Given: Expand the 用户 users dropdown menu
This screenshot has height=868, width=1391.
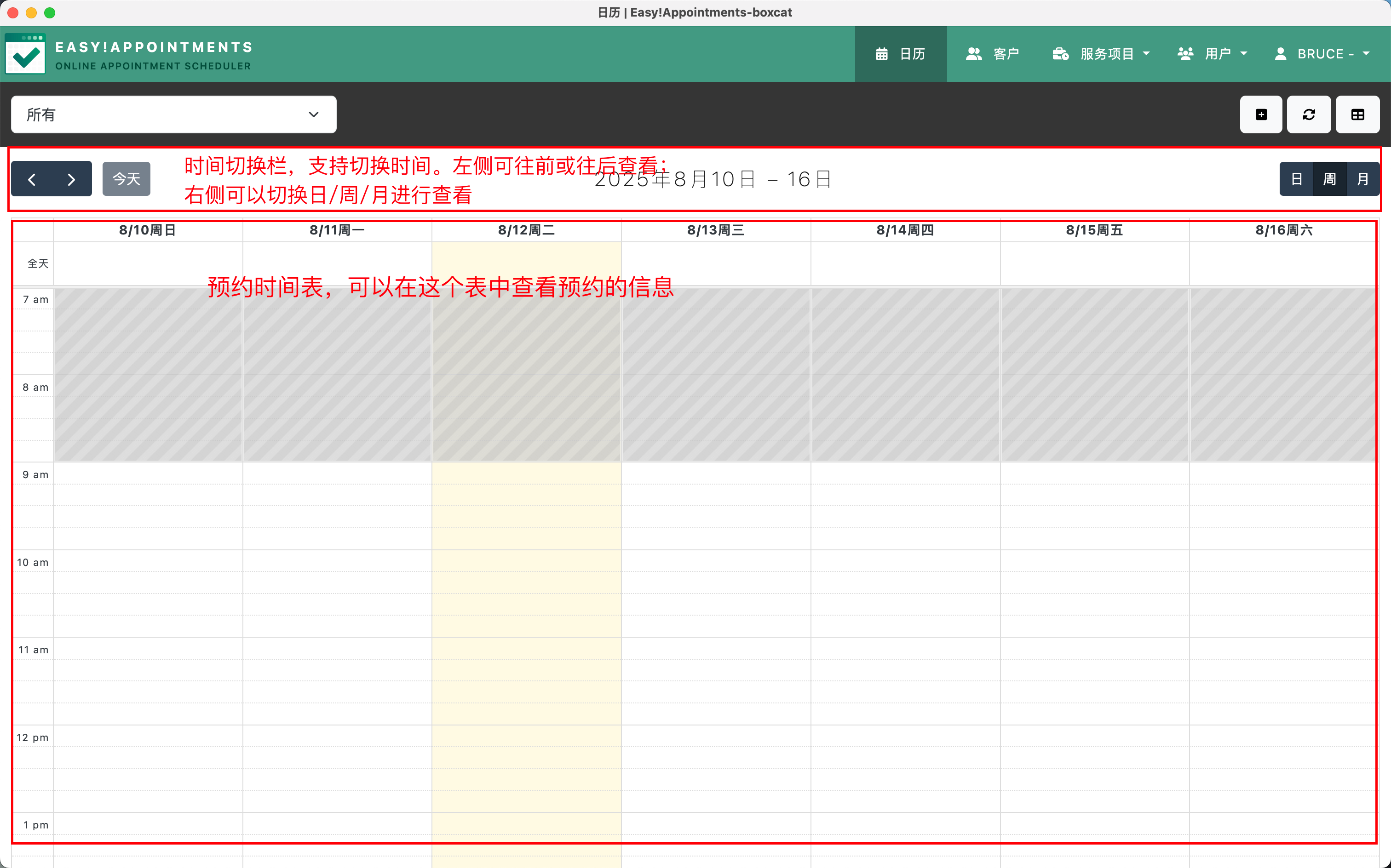Looking at the screenshot, I should point(1212,54).
